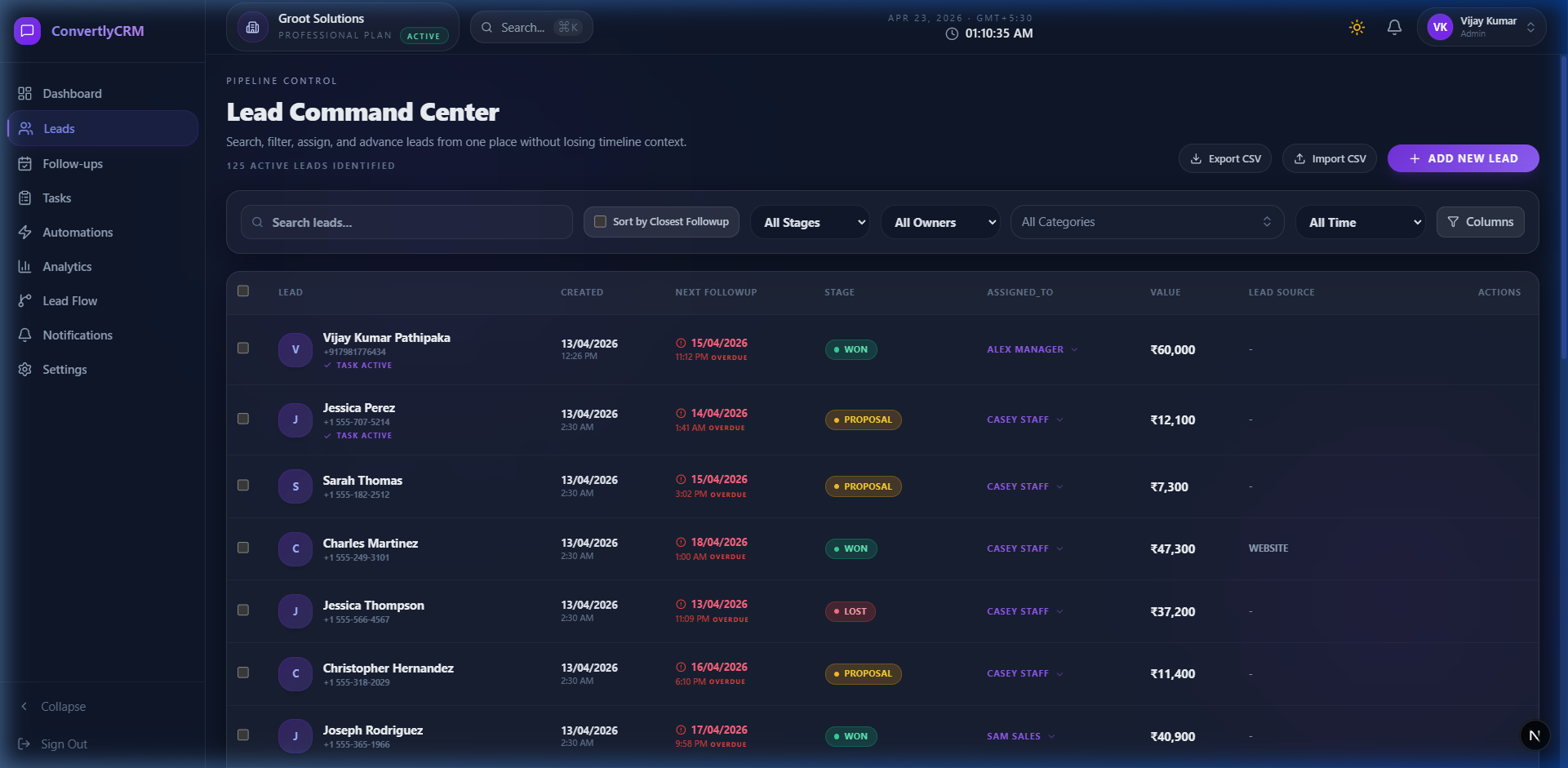Toggle light theme with sun icon
The height and width of the screenshot is (768, 1568).
coord(1357,28)
